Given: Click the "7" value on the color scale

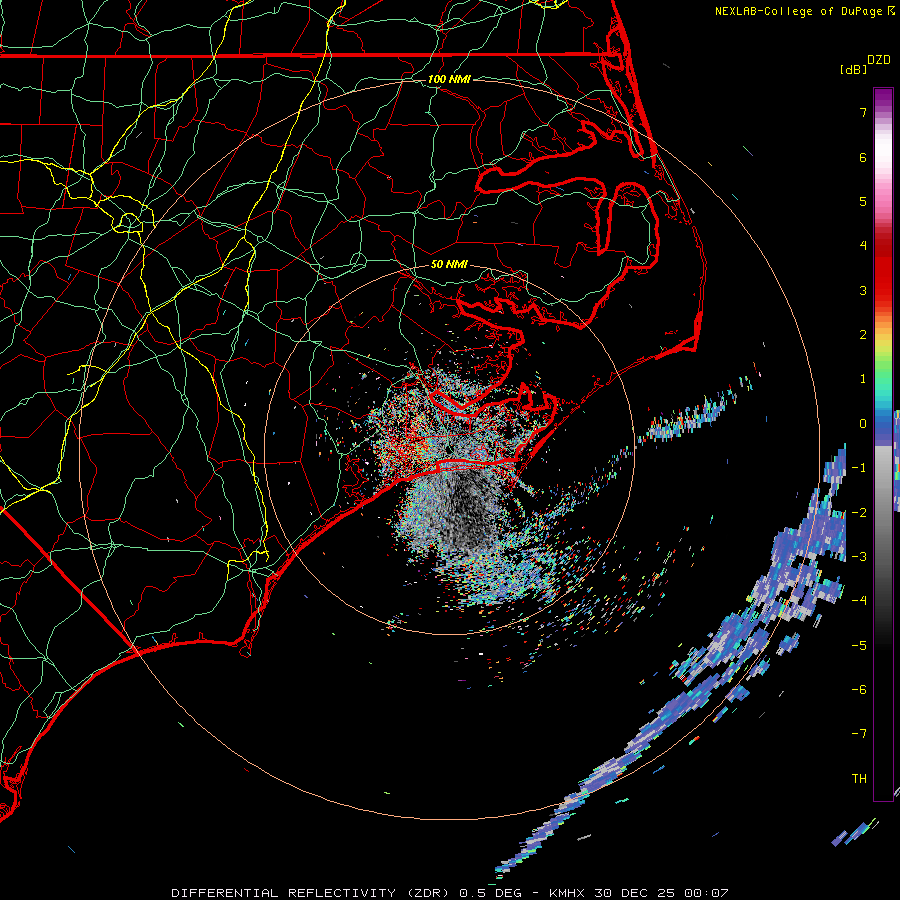Looking at the screenshot, I should point(863,112).
